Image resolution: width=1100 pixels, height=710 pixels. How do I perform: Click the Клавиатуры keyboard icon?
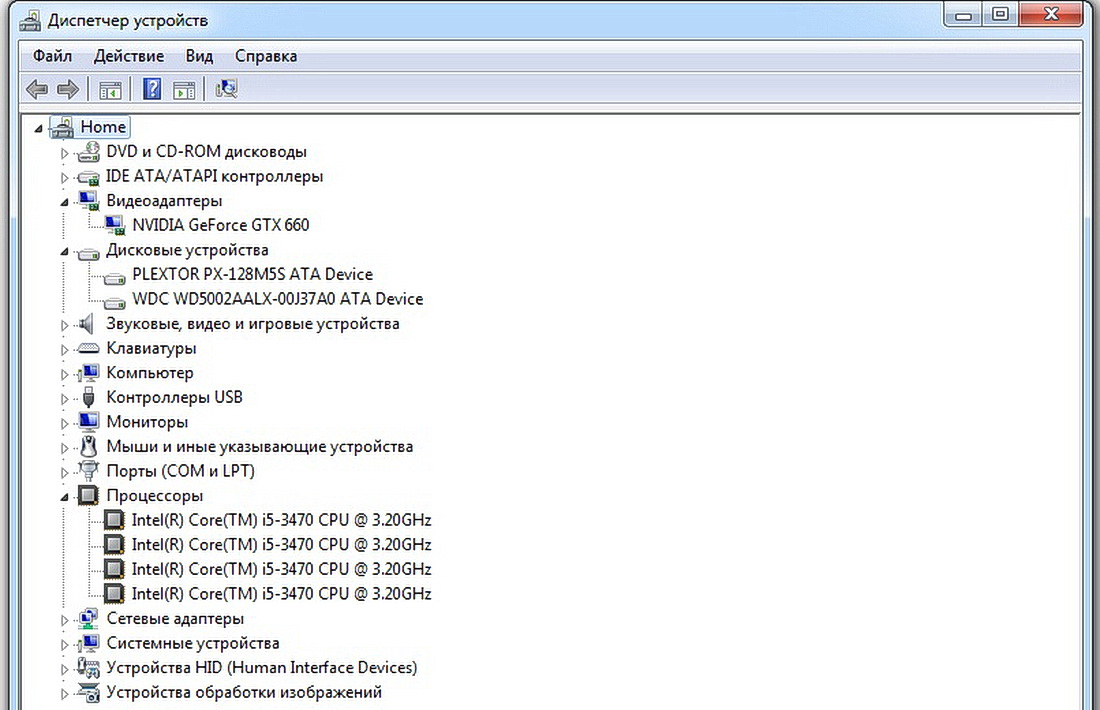[88, 348]
